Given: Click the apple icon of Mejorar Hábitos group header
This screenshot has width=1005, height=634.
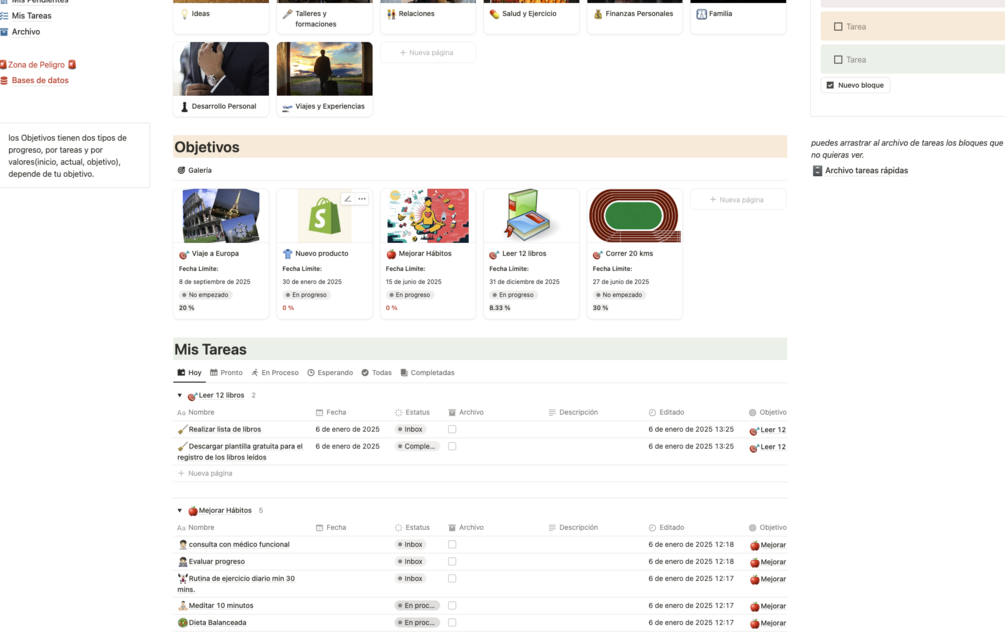Looking at the screenshot, I should pyautogui.click(x=192, y=511).
